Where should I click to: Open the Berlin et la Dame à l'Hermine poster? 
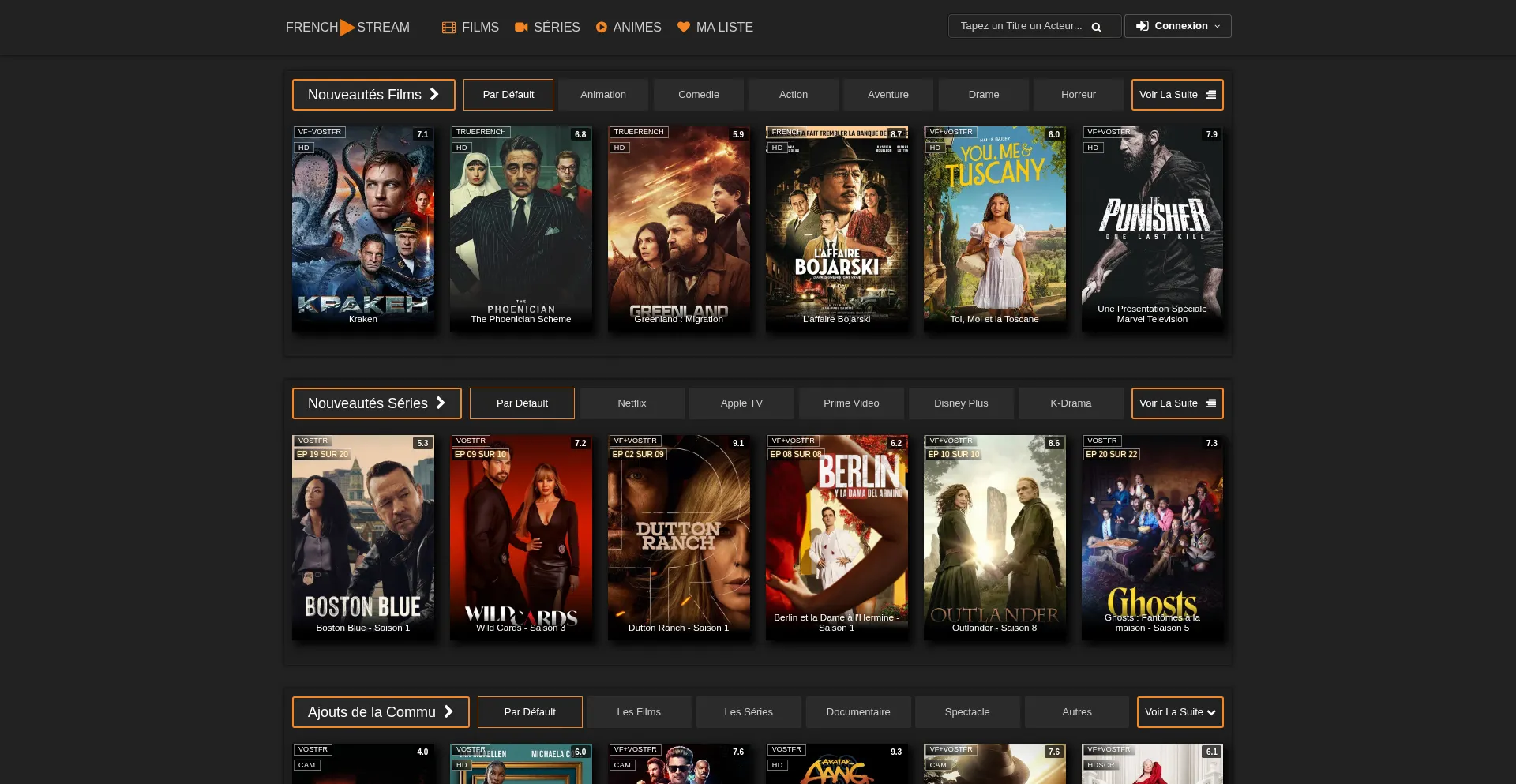837,538
